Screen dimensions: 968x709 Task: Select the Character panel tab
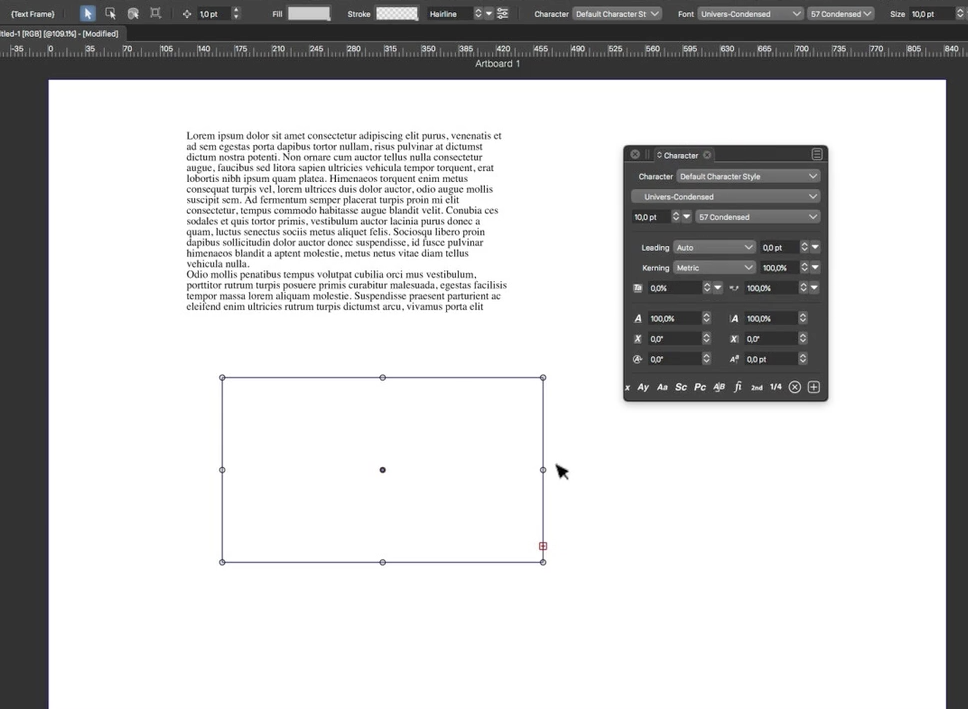pos(681,155)
